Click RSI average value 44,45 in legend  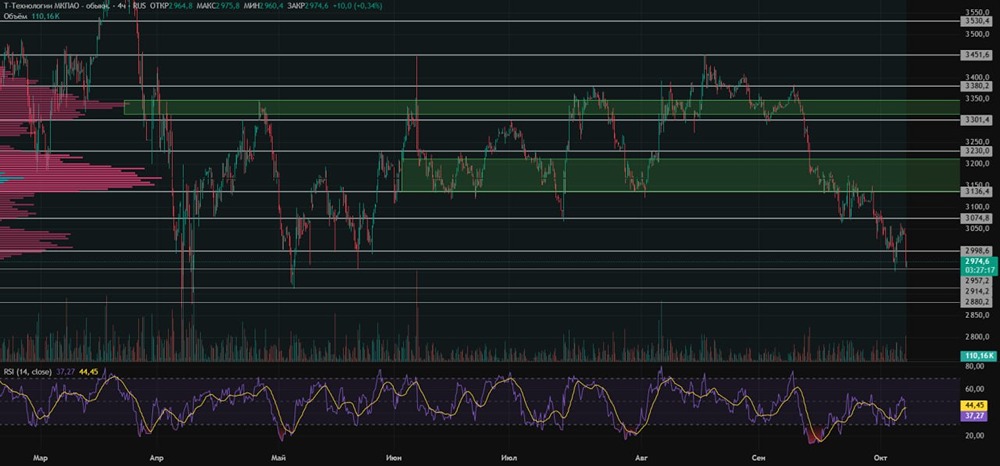(x=88, y=371)
